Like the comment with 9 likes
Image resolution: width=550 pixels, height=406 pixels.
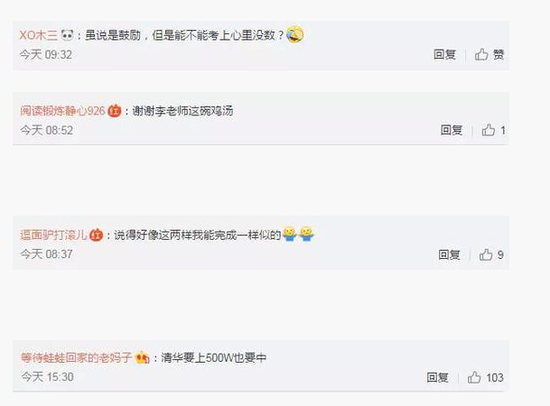point(491,254)
